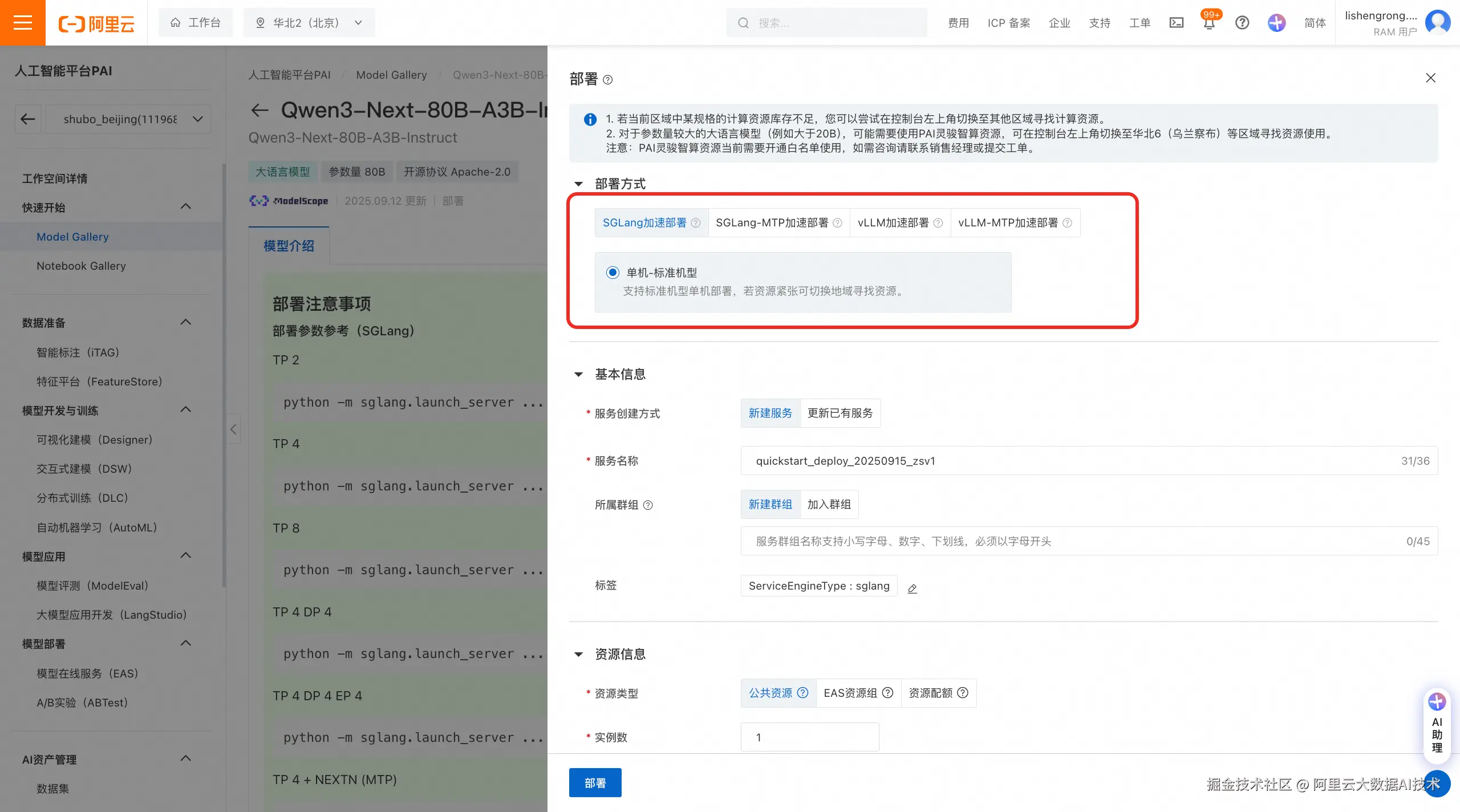Select 资源配额 resource type
This screenshot has width=1460, height=812.
(x=938, y=693)
